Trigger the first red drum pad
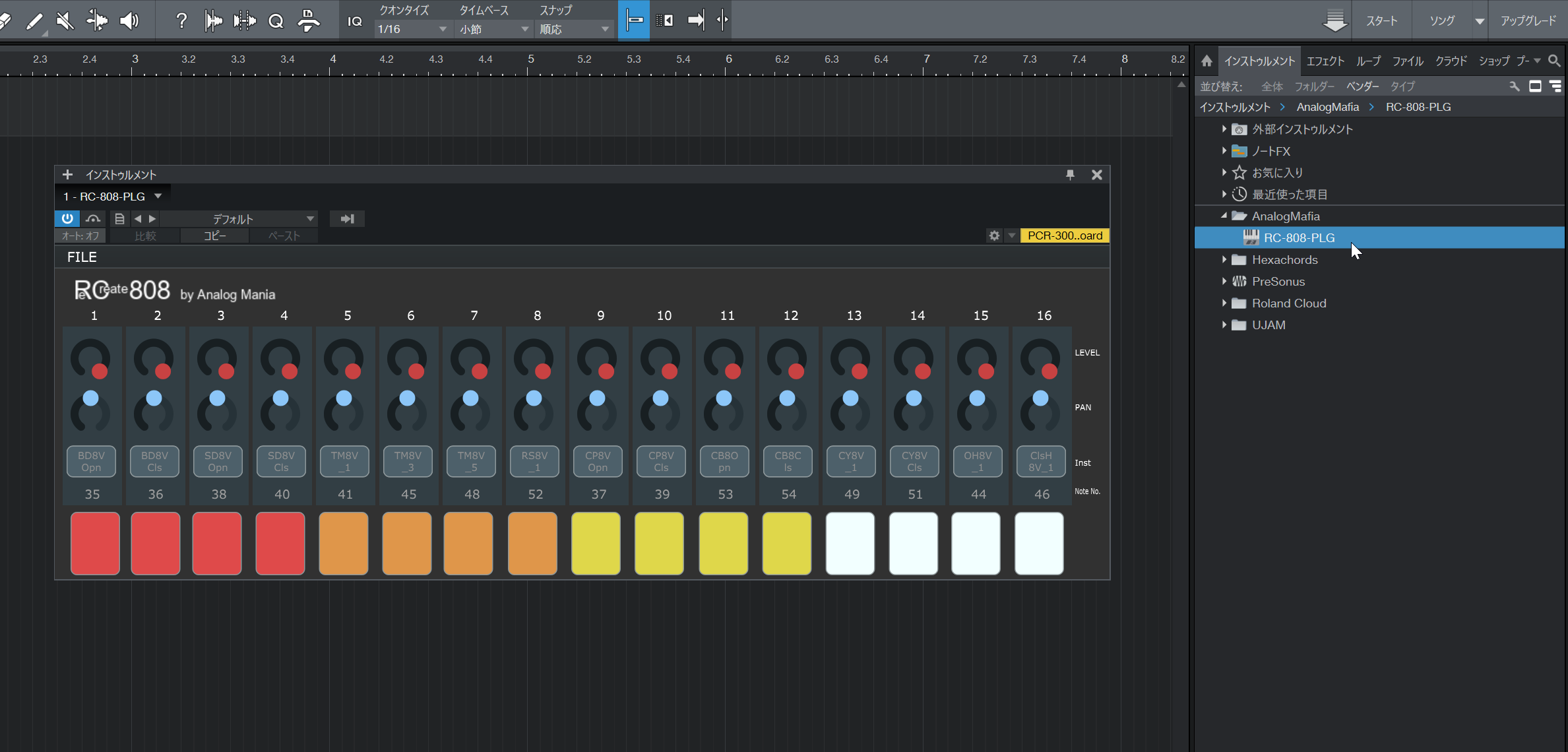The image size is (1568, 752). click(95, 543)
